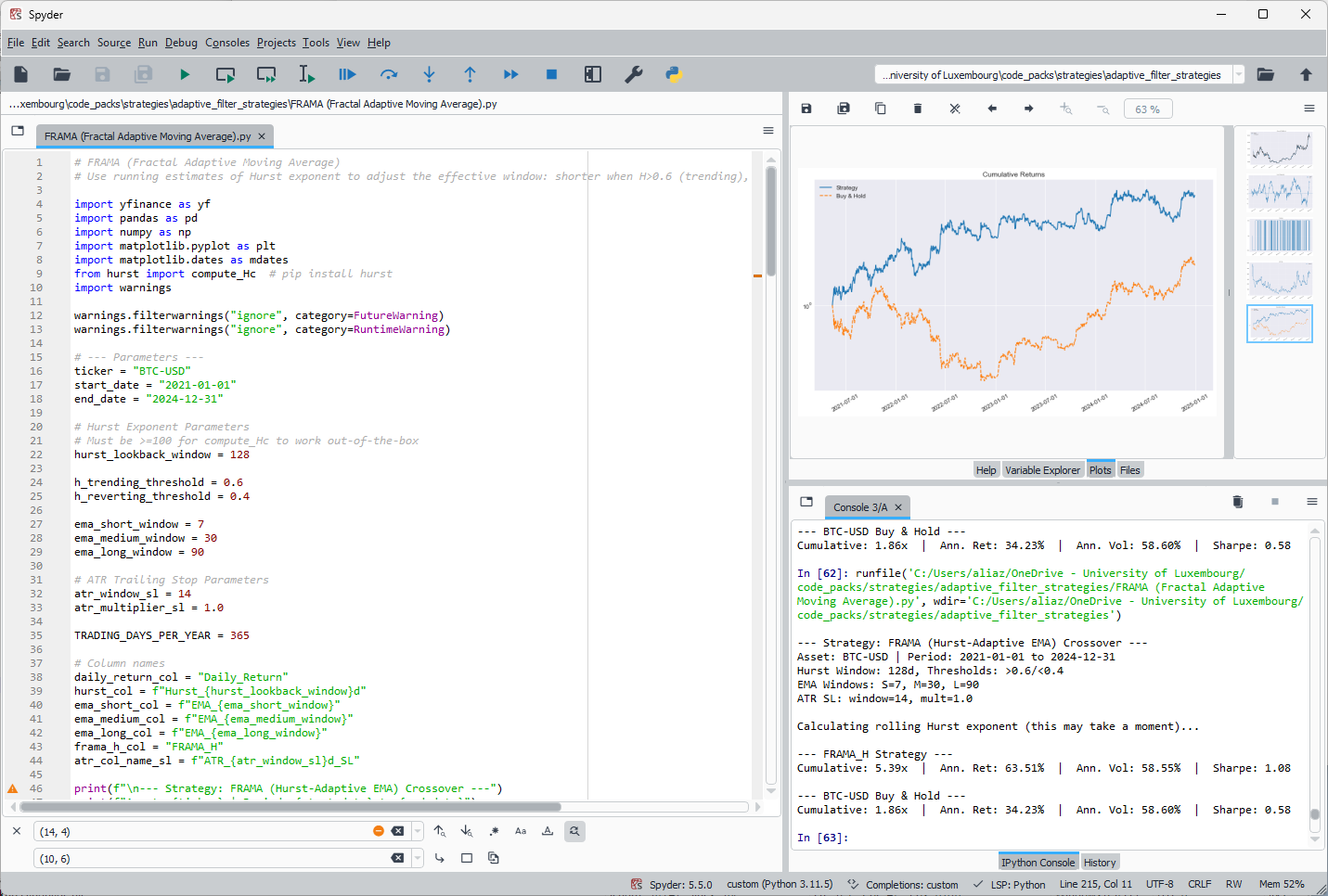
Task: Click the debug step into icon
Action: [429, 74]
